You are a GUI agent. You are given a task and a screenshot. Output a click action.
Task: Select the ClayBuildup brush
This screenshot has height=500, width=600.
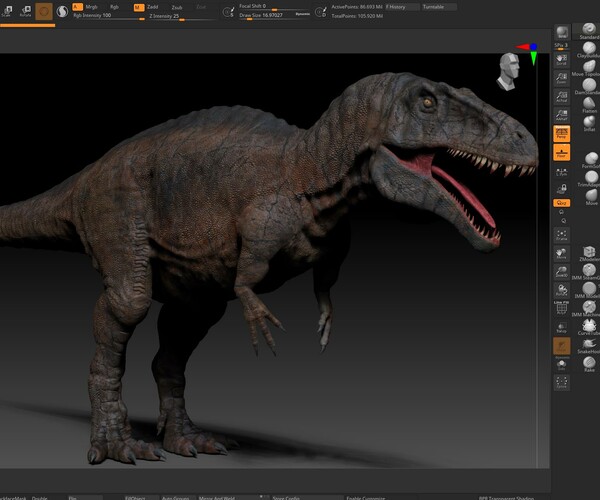coord(589,50)
